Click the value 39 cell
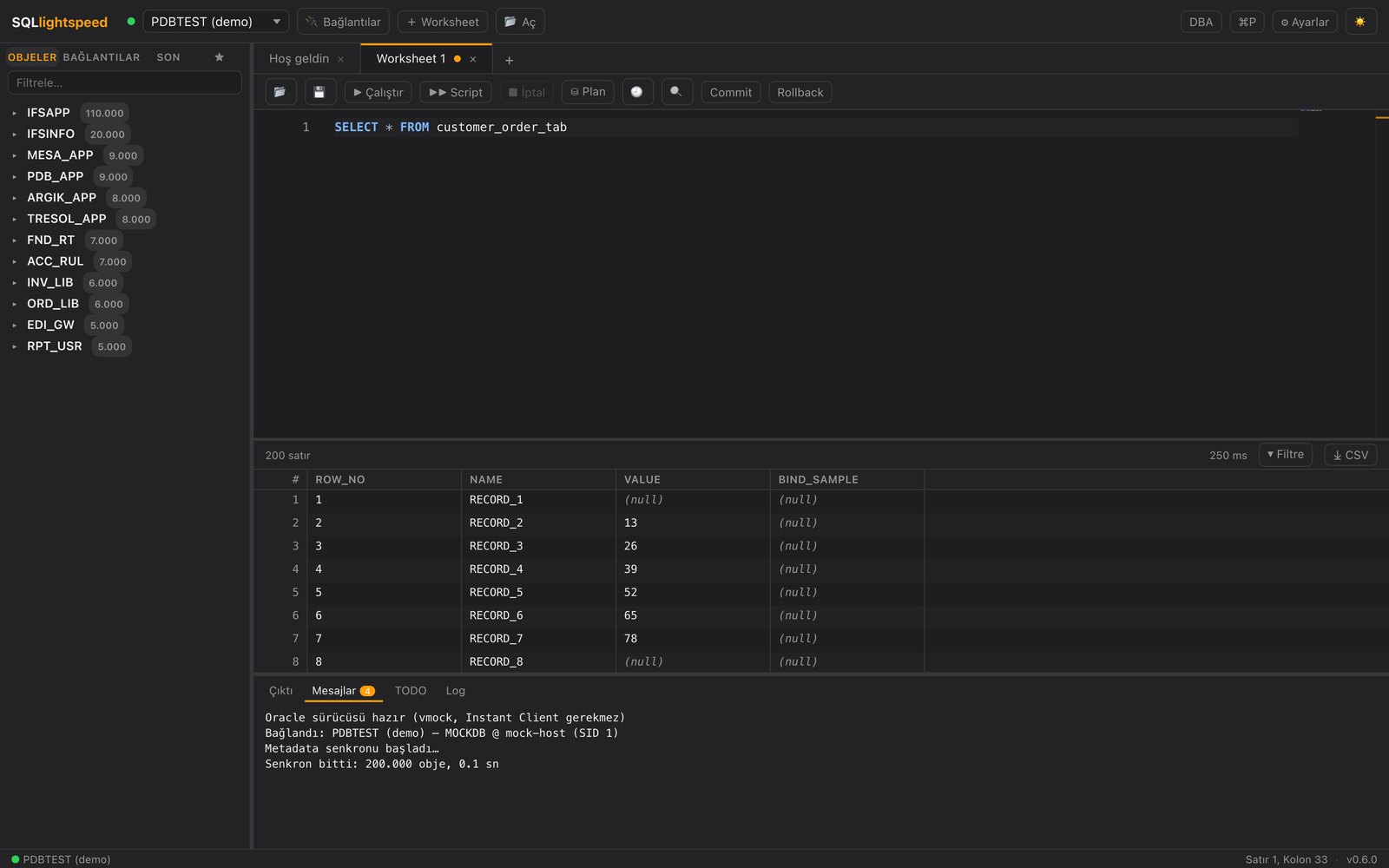 [x=693, y=569]
